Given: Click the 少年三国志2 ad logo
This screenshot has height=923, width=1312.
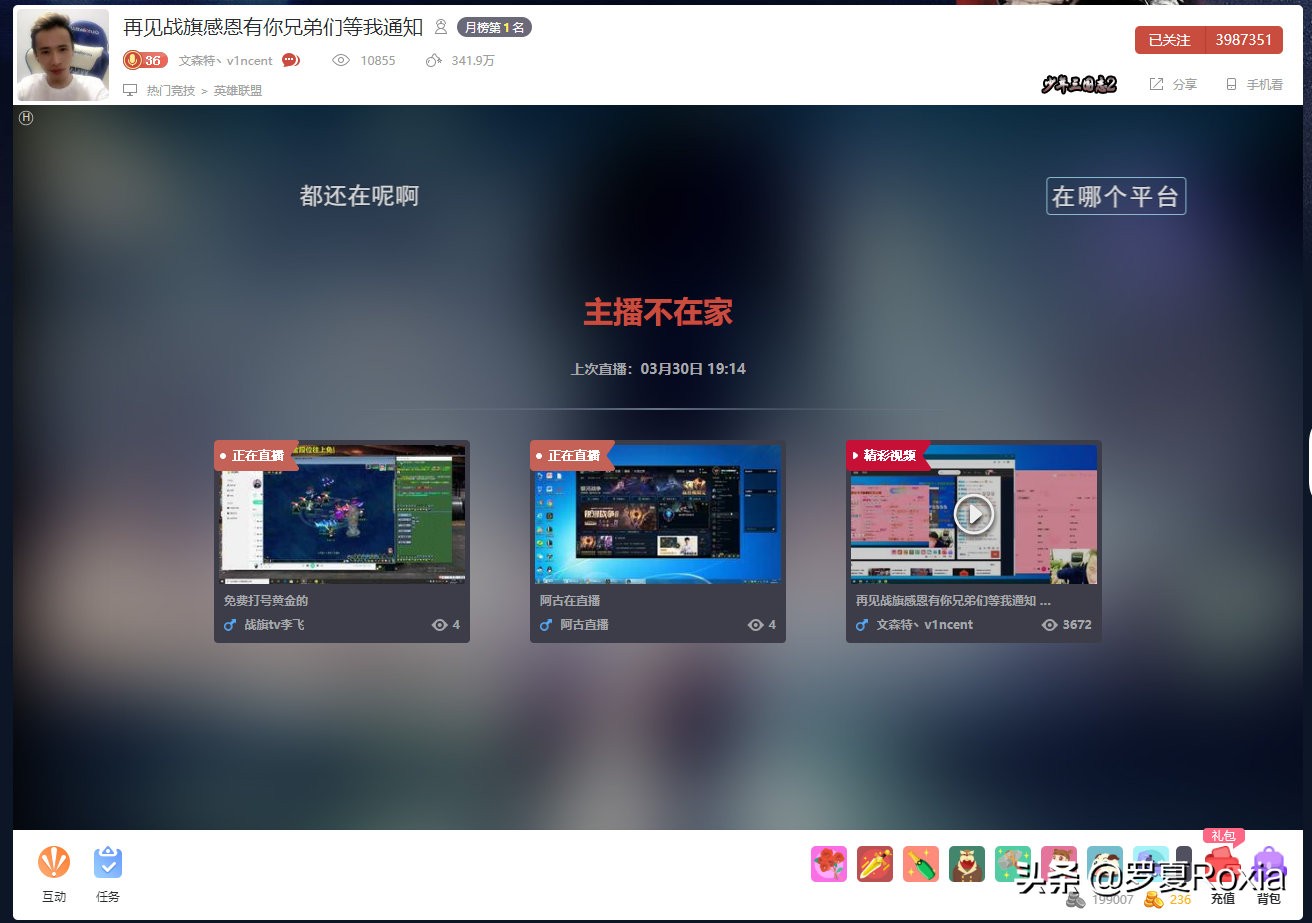Looking at the screenshot, I should click(x=1079, y=85).
